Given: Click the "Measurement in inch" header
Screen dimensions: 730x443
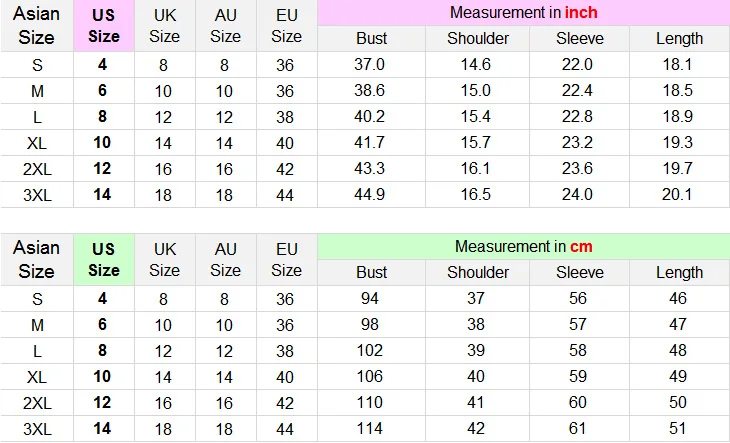Looking at the screenshot, I should (523, 13).
